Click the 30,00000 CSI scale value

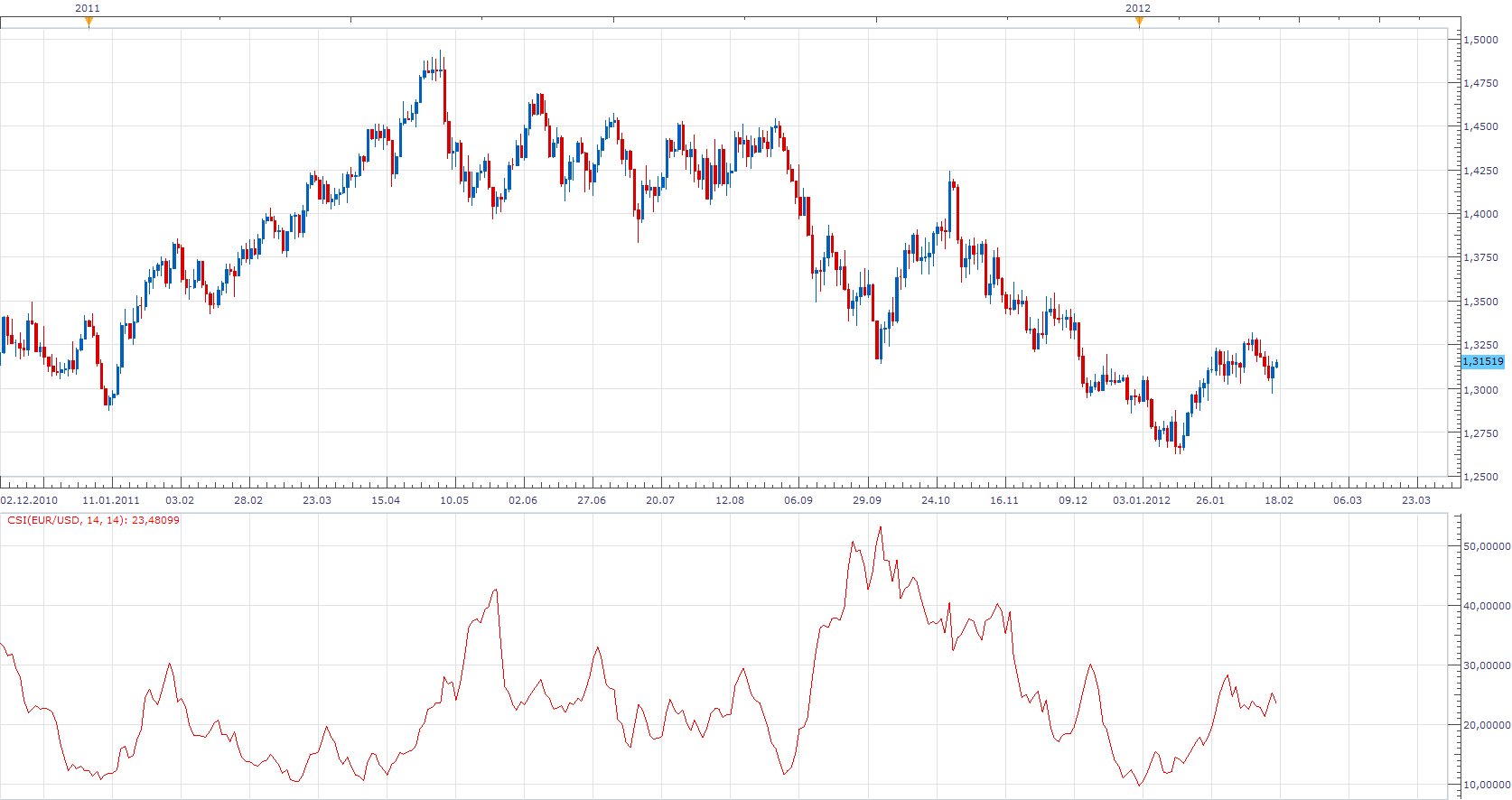(1487, 665)
